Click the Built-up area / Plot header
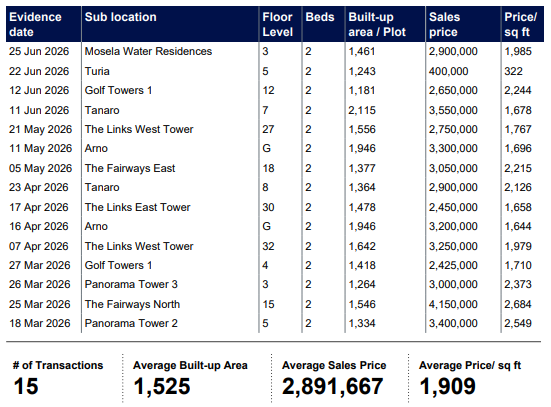Viewport: 551px width, 407px height. click(x=377, y=24)
